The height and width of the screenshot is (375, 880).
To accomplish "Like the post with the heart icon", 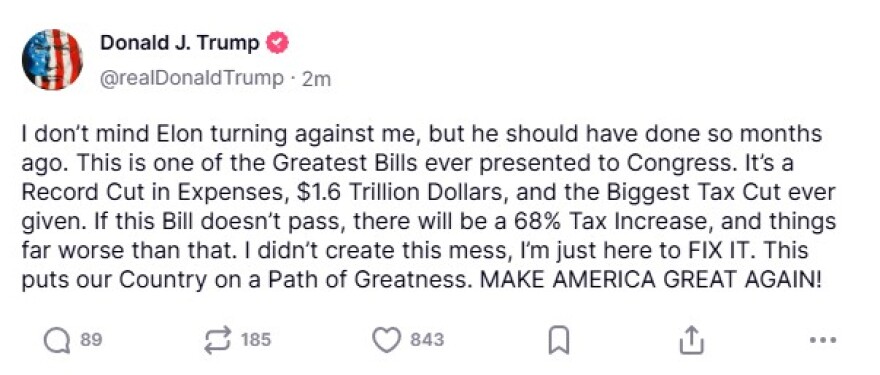I will pos(387,341).
